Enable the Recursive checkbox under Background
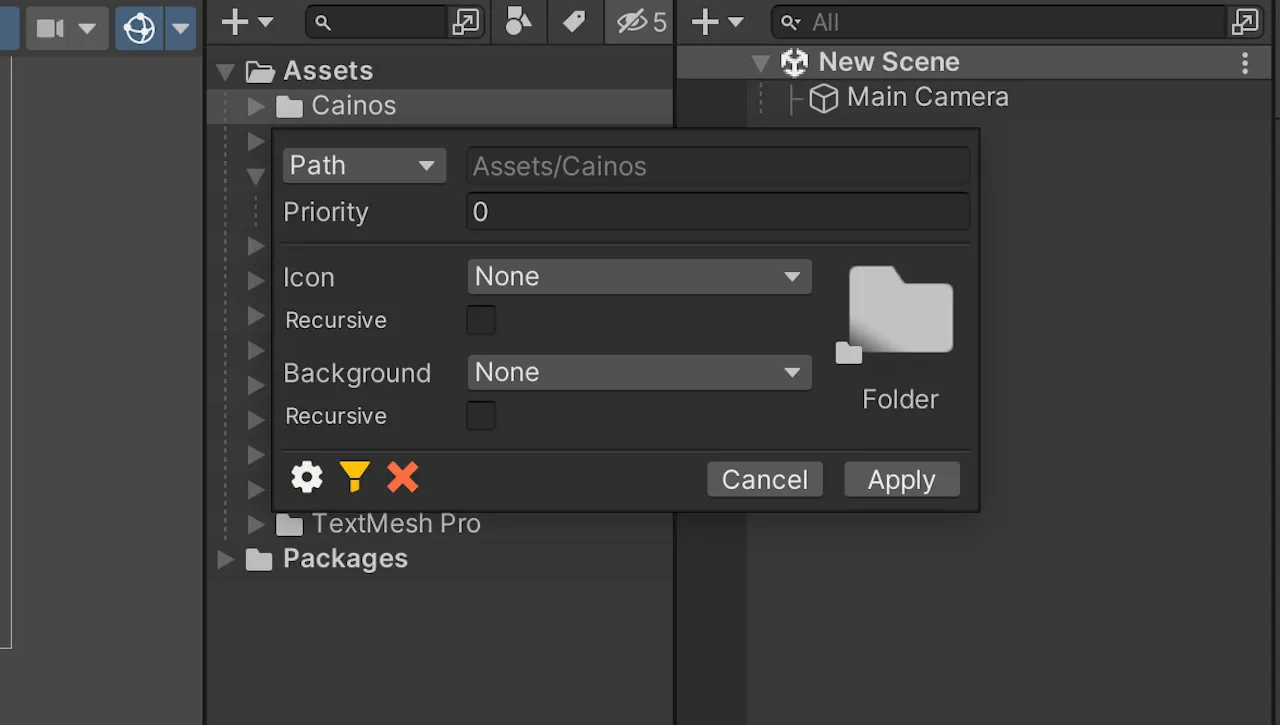Viewport: 1280px width, 725px height. [481, 416]
